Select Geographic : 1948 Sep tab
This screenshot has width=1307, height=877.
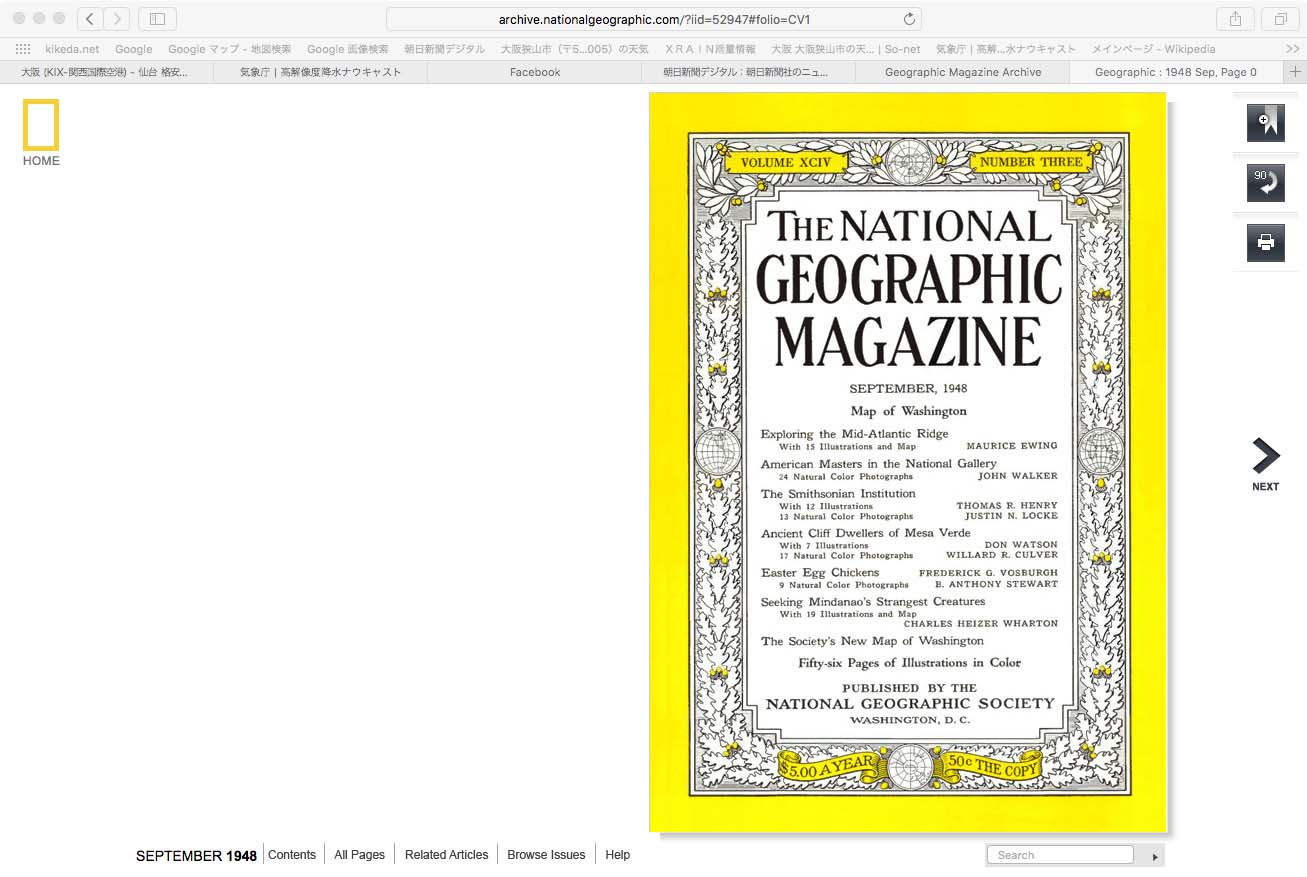coord(1176,72)
